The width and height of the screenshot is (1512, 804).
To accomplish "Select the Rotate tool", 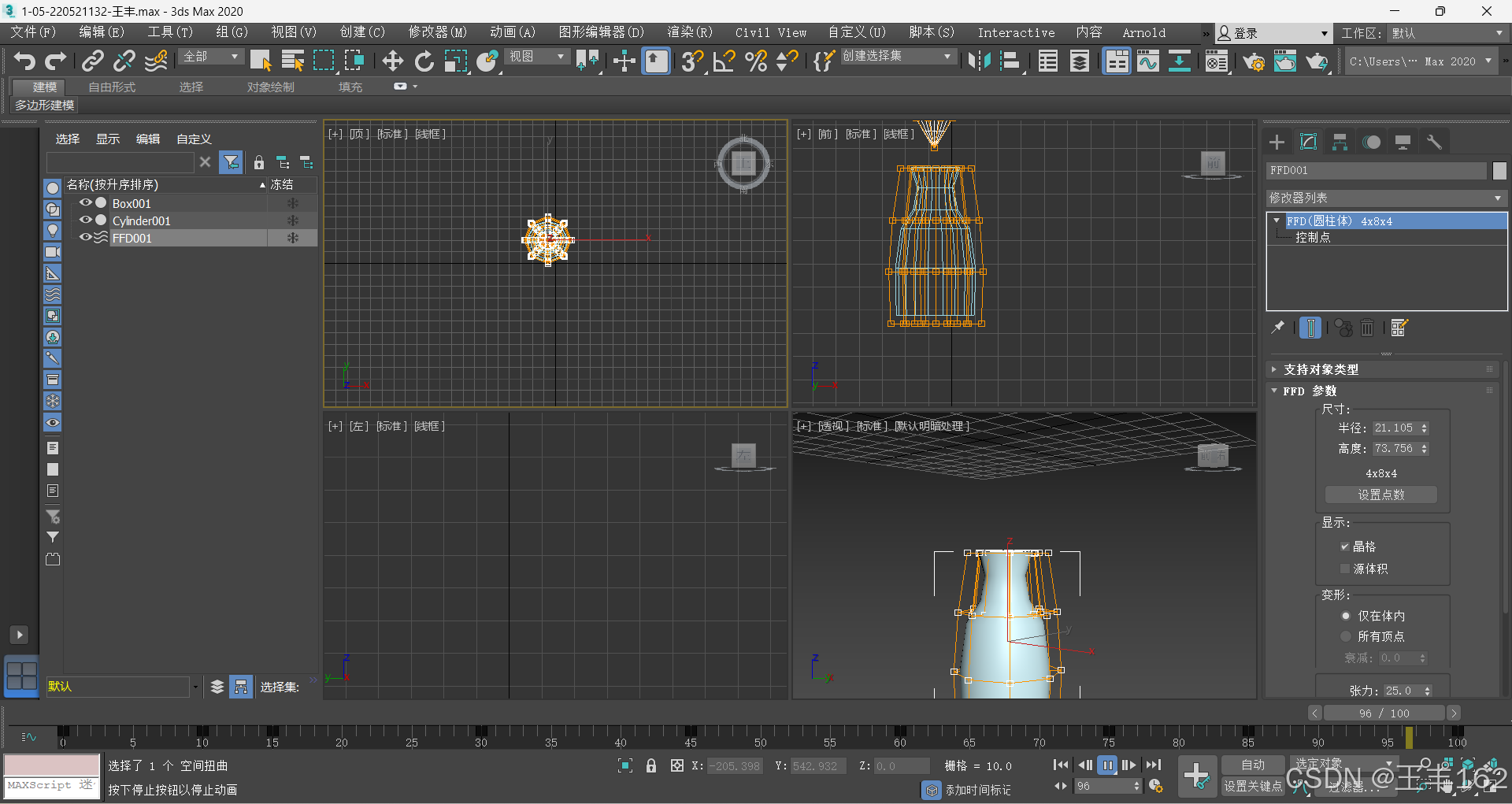I will [x=424, y=61].
